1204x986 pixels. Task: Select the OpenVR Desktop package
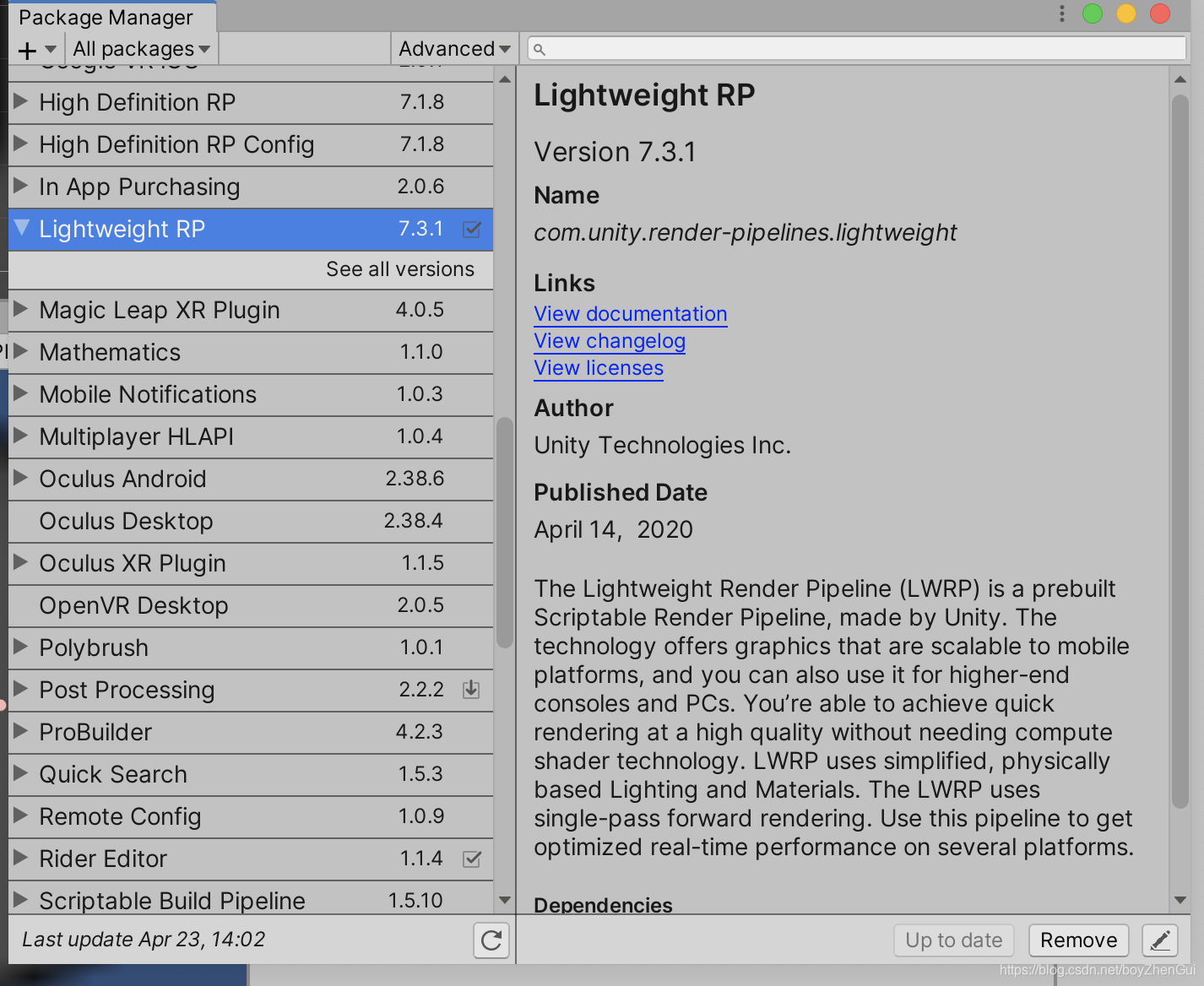[251, 605]
